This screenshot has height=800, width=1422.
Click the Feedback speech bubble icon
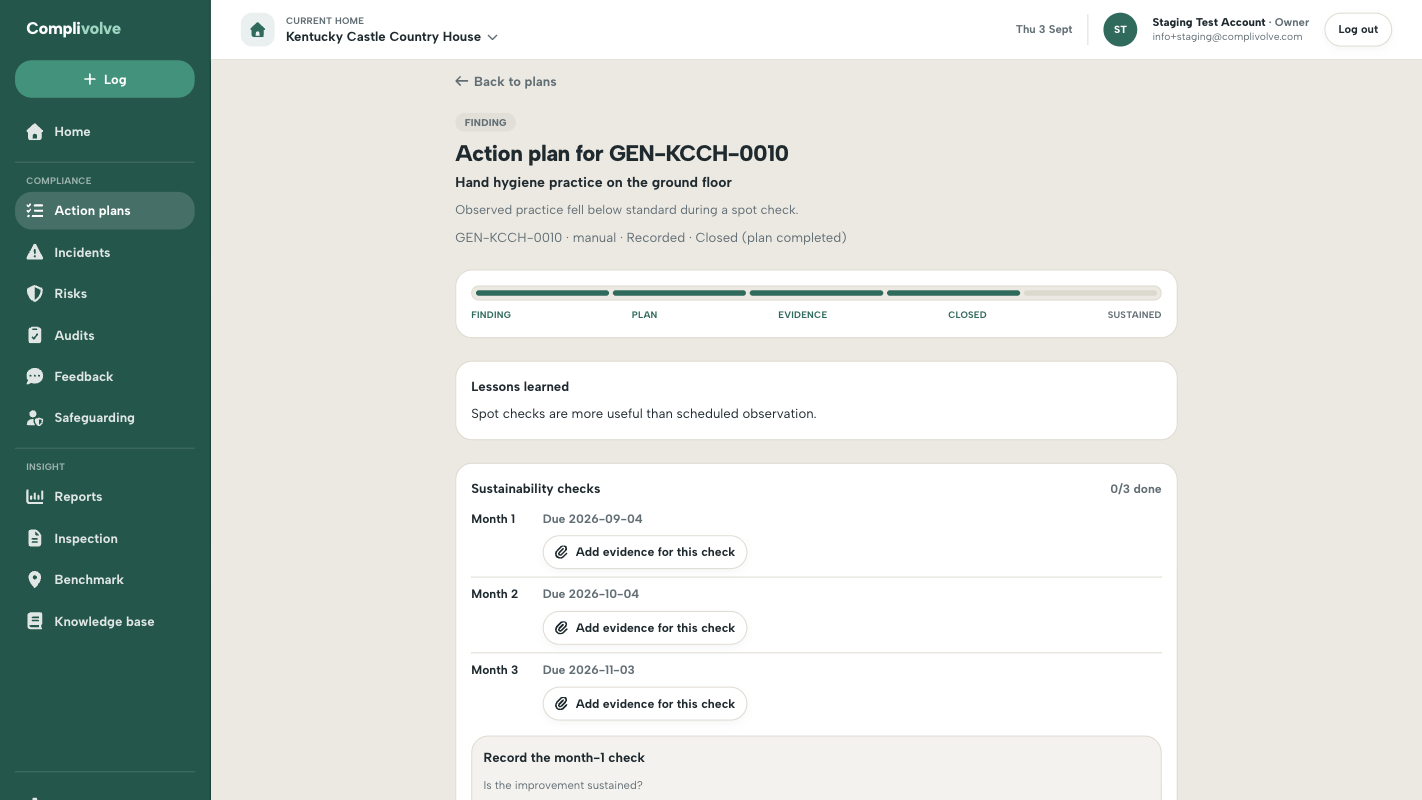(35, 377)
